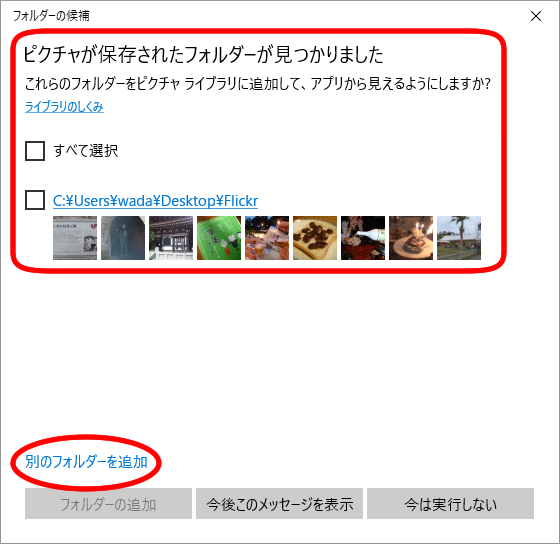Screen dimensions: 560x544
Task: Click the フォルダーの候補 window title
Action: click(x=51, y=16)
